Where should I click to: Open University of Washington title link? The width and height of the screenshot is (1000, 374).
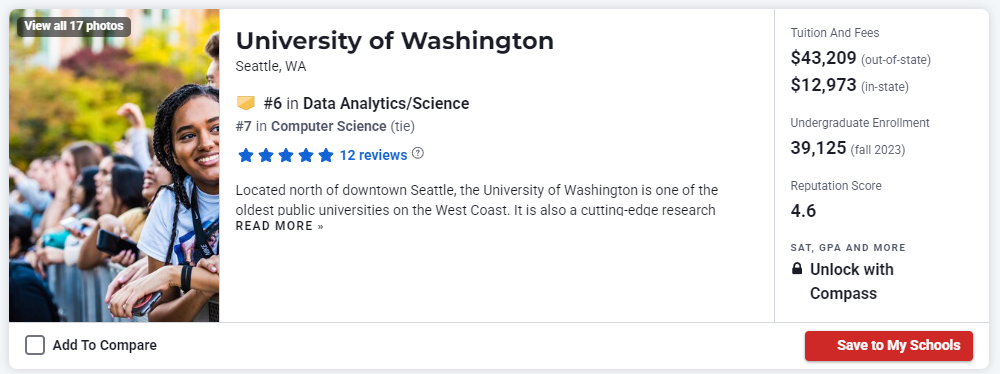(395, 41)
